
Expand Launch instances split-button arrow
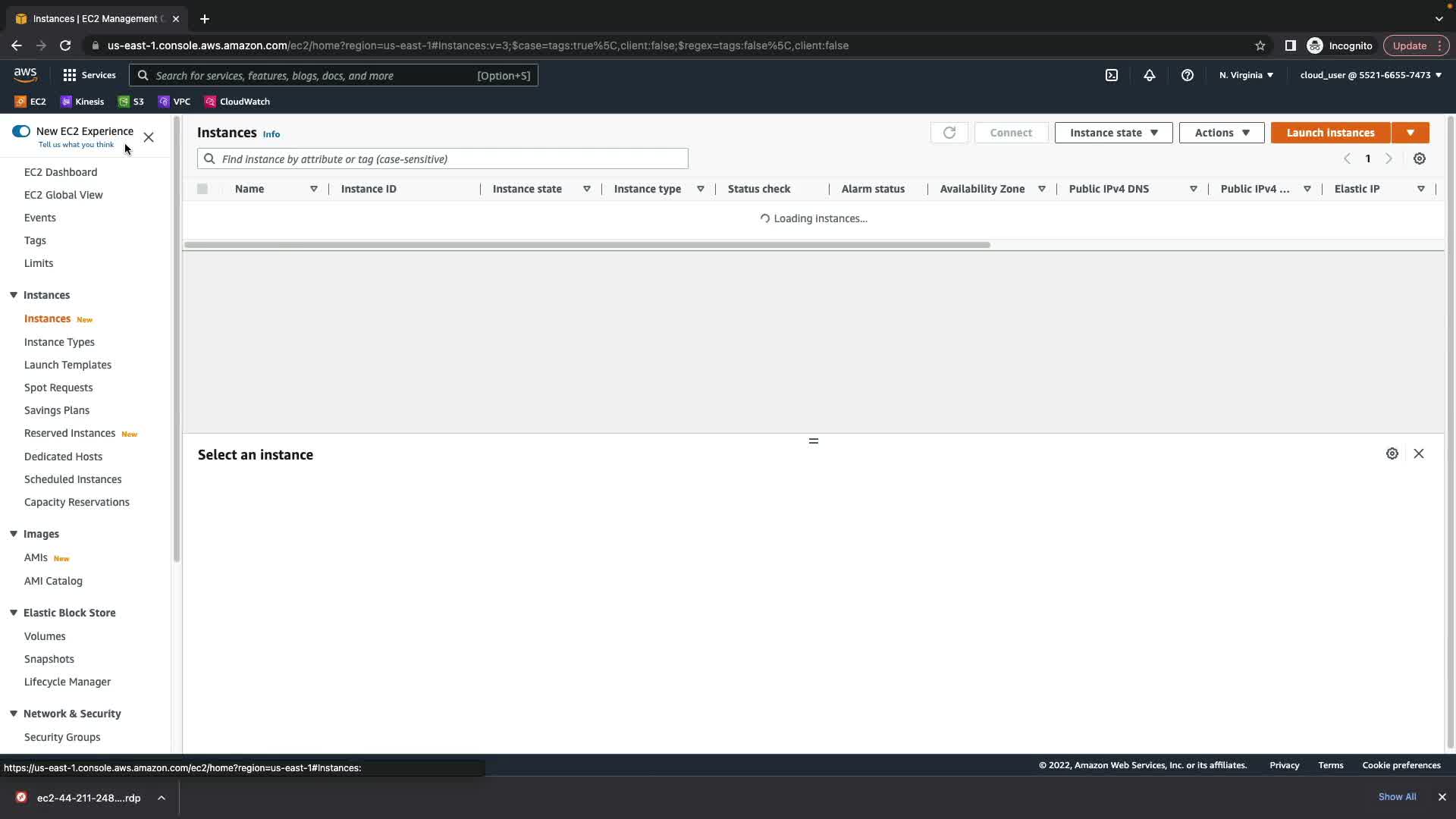(1410, 133)
